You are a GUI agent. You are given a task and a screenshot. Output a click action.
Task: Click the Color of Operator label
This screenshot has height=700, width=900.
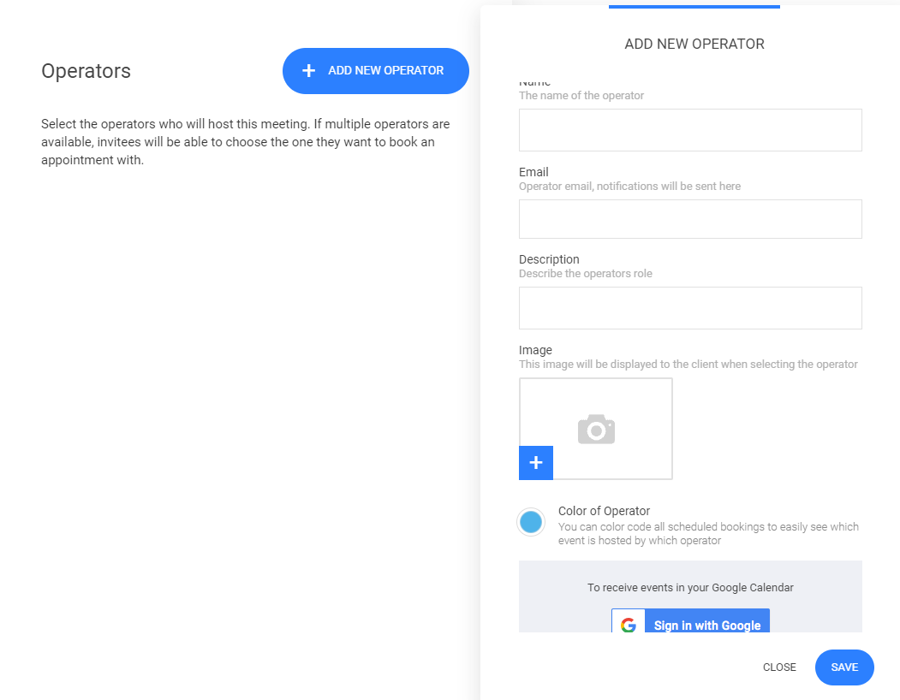pos(604,511)
